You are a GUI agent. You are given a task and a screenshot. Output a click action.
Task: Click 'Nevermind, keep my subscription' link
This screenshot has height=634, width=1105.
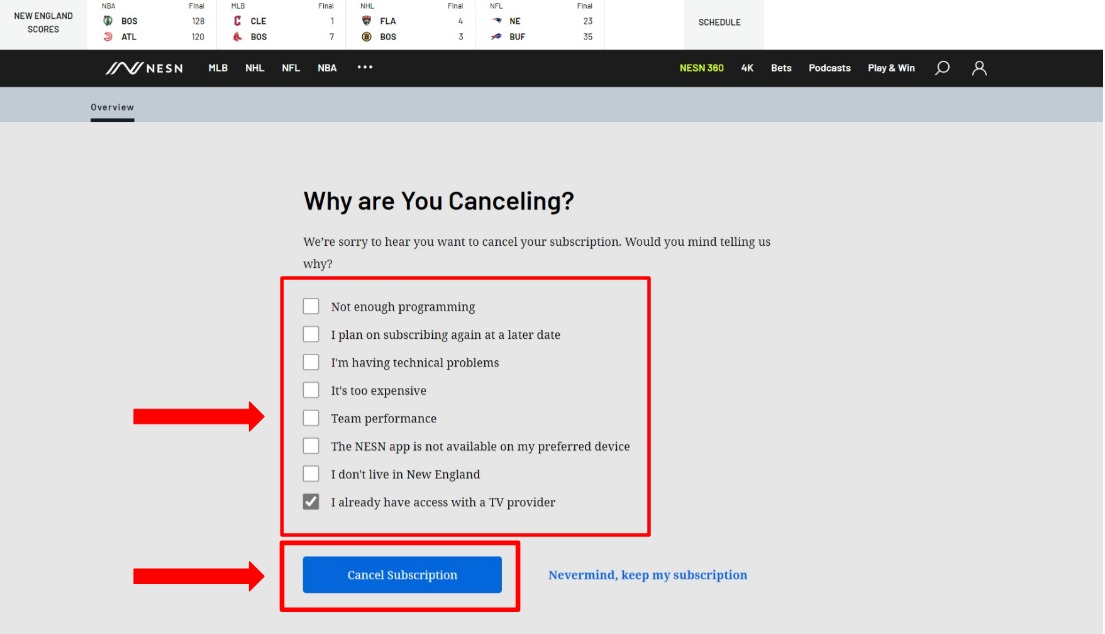pyautogui.click(x=648, y=575)
